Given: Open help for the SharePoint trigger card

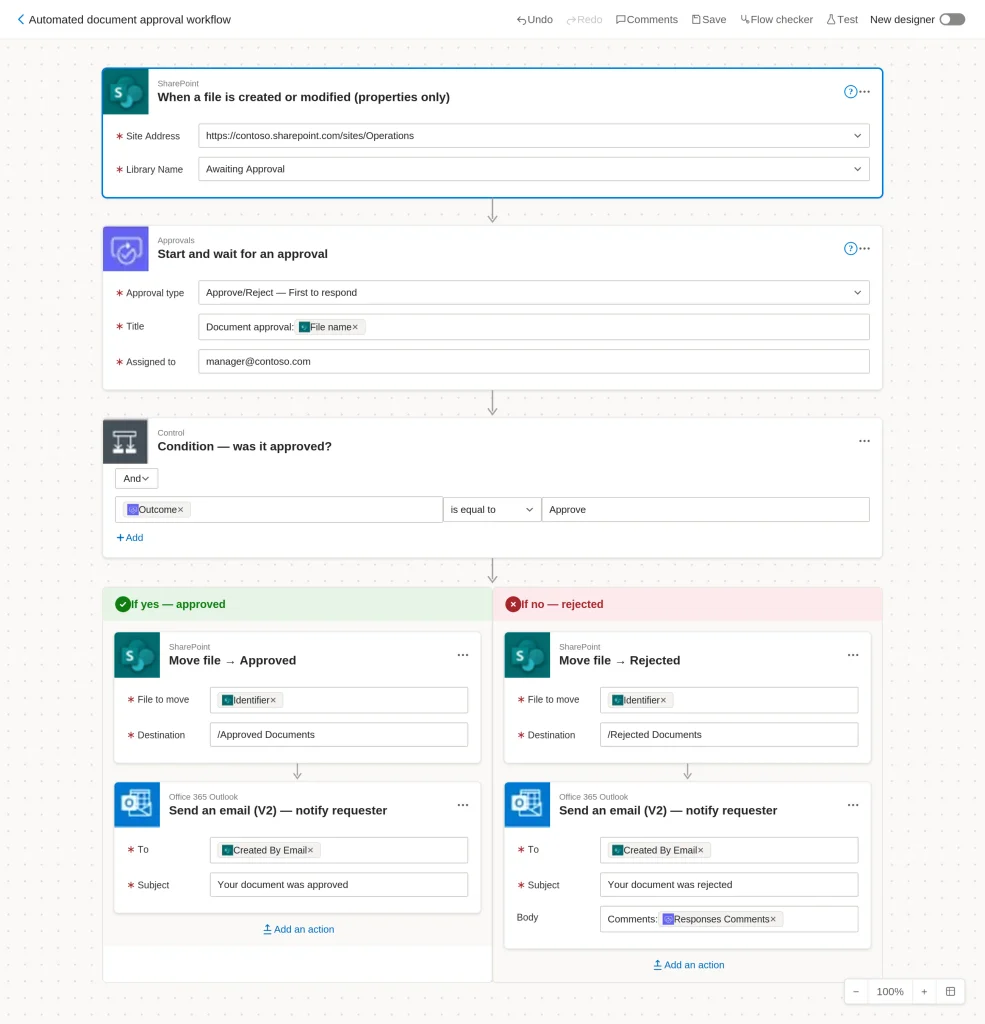Looking at the screenshot, I should pos(850,91).
